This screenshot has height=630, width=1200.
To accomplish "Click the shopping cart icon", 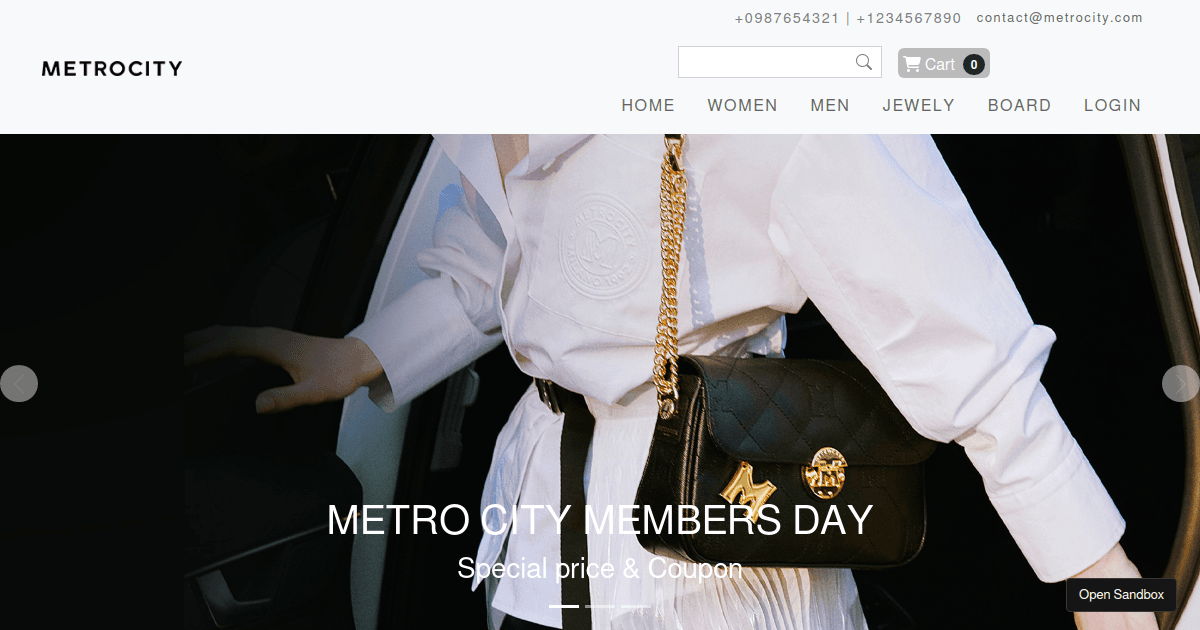I will [x=912, y=64].
